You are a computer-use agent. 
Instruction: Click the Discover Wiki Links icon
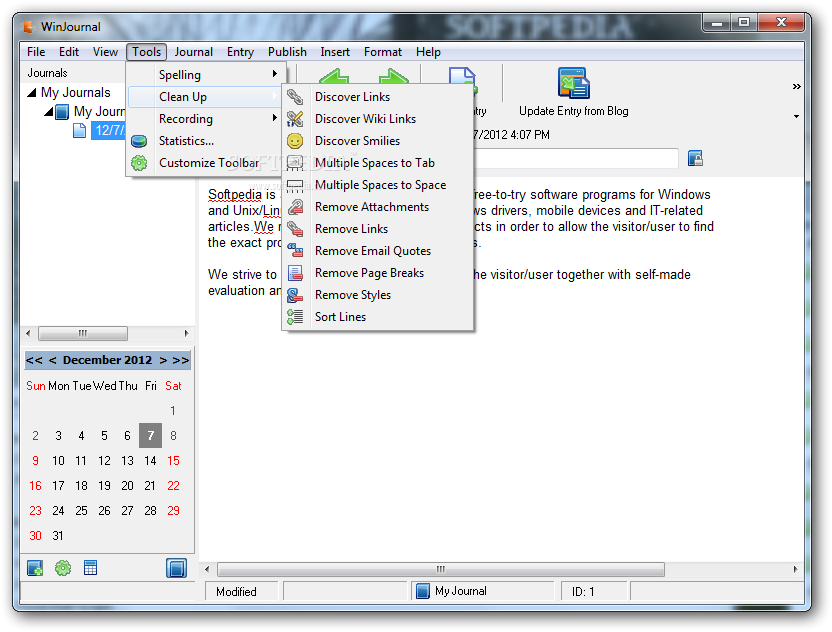295,119
